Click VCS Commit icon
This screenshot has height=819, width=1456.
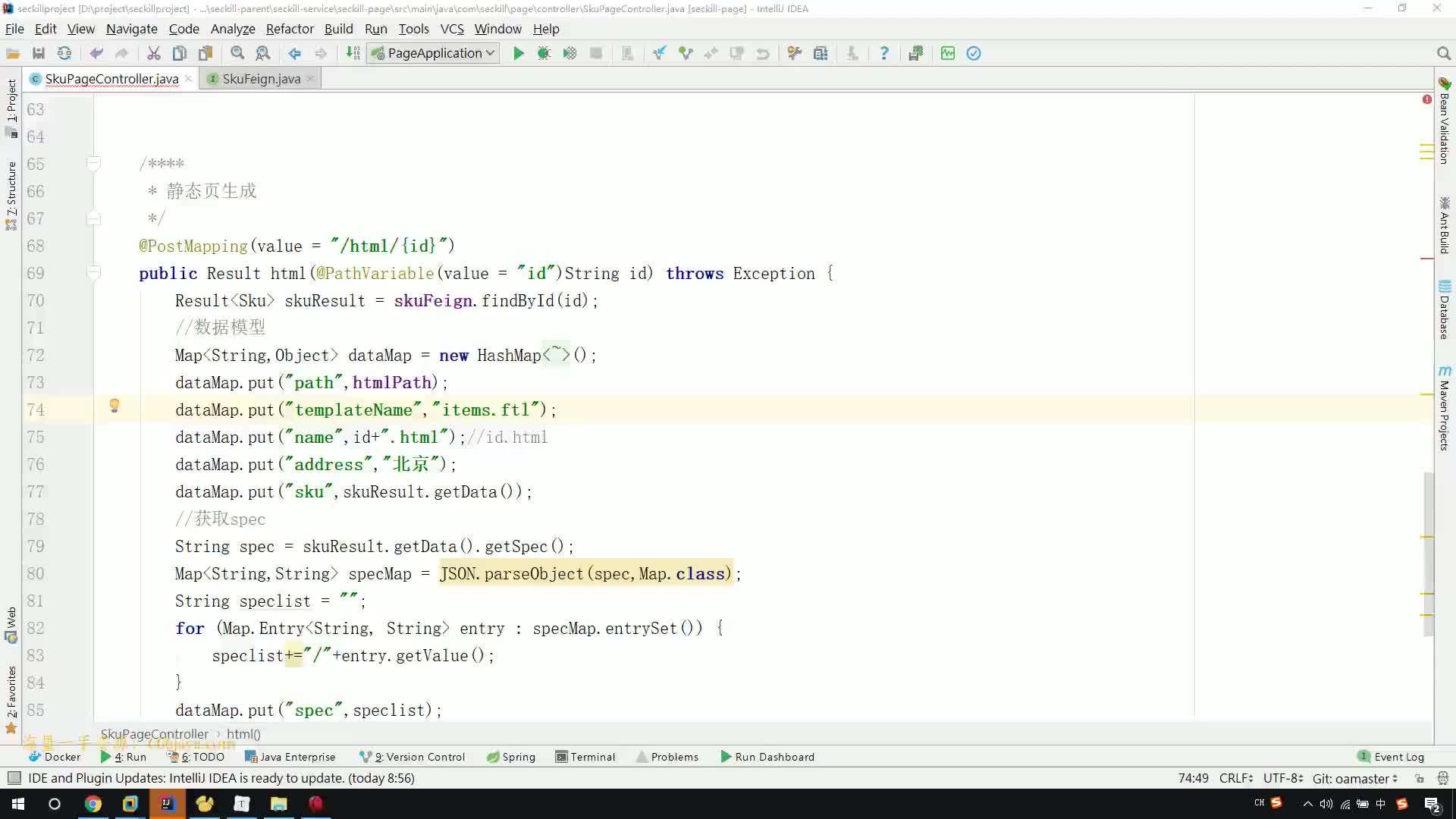(x=686, y=53)
